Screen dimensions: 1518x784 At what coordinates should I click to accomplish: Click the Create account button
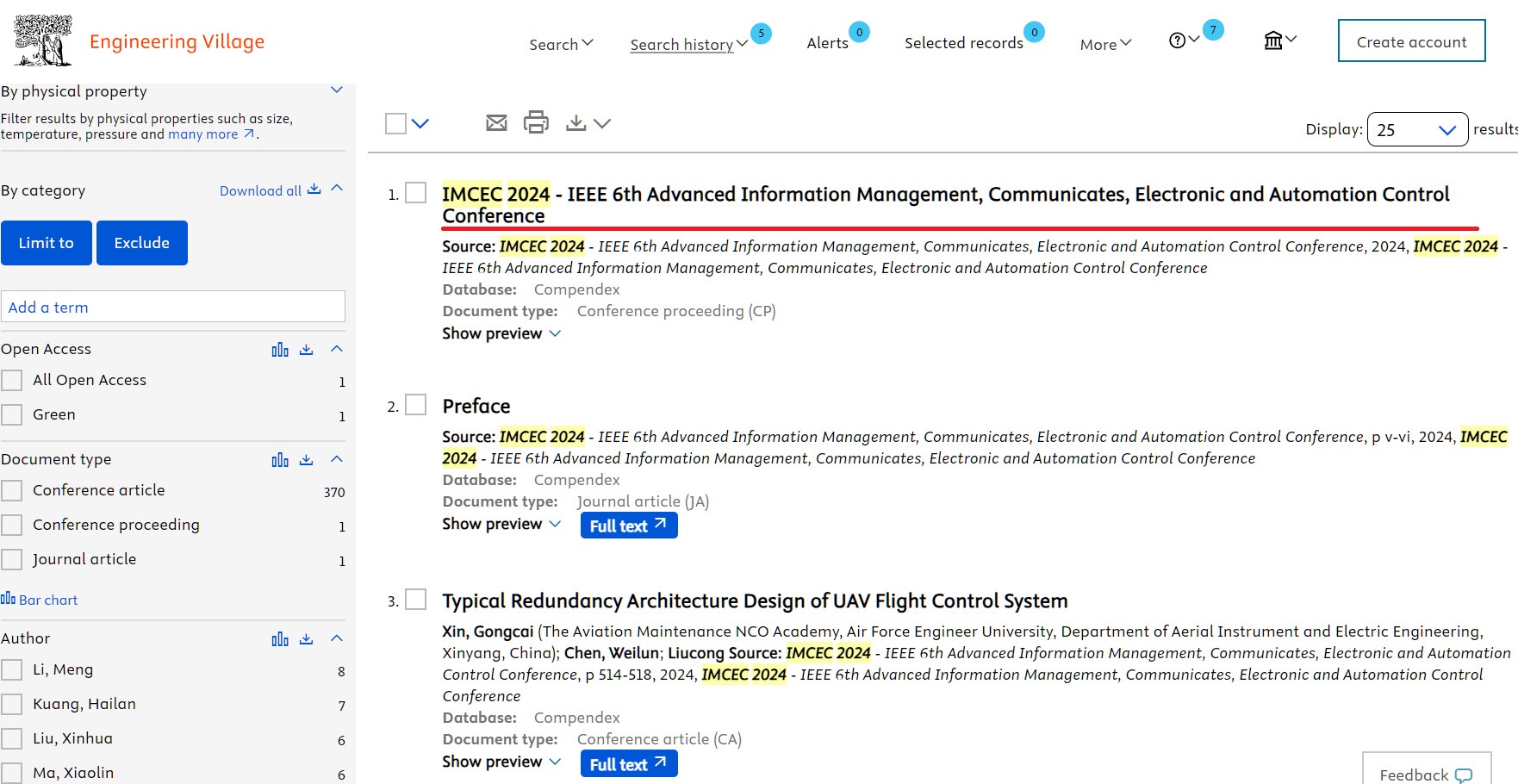pos(1411,41)
